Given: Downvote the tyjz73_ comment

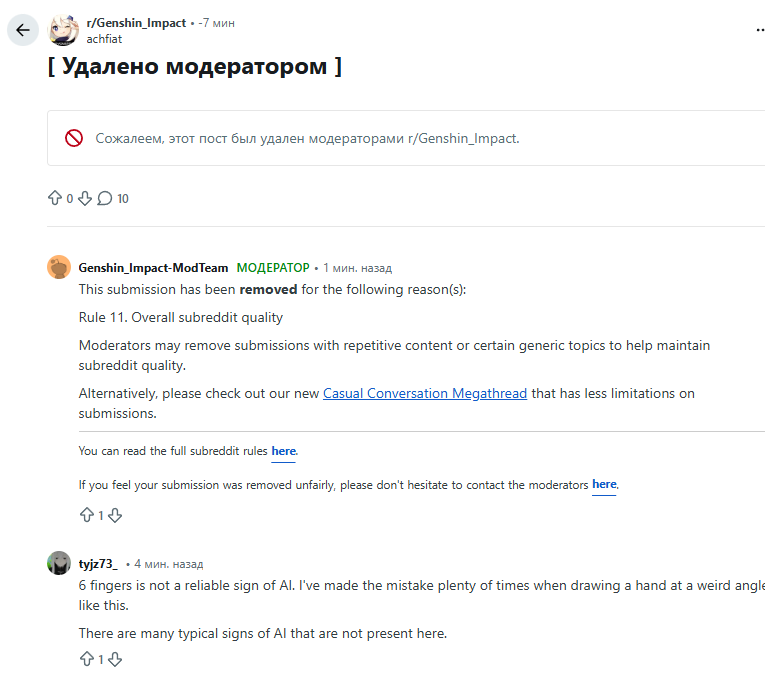Looking at the screenshot, I should 115,659.
